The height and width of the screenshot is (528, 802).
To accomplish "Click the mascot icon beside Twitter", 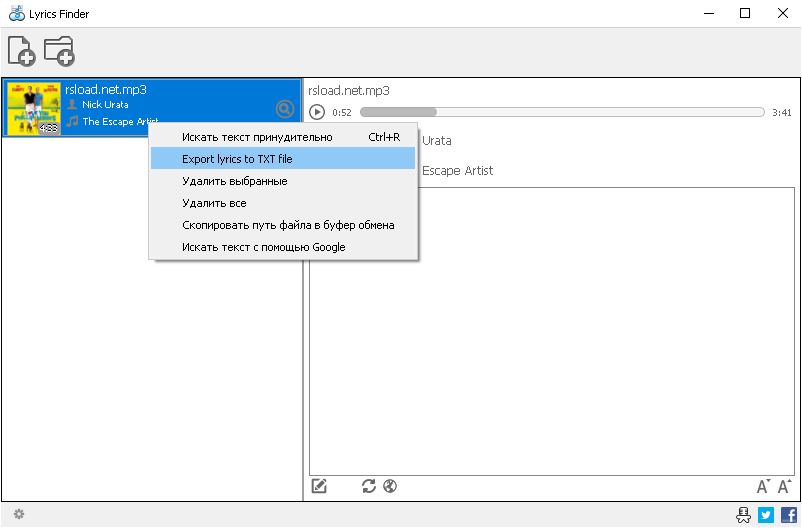I will (x=743, y=515).
